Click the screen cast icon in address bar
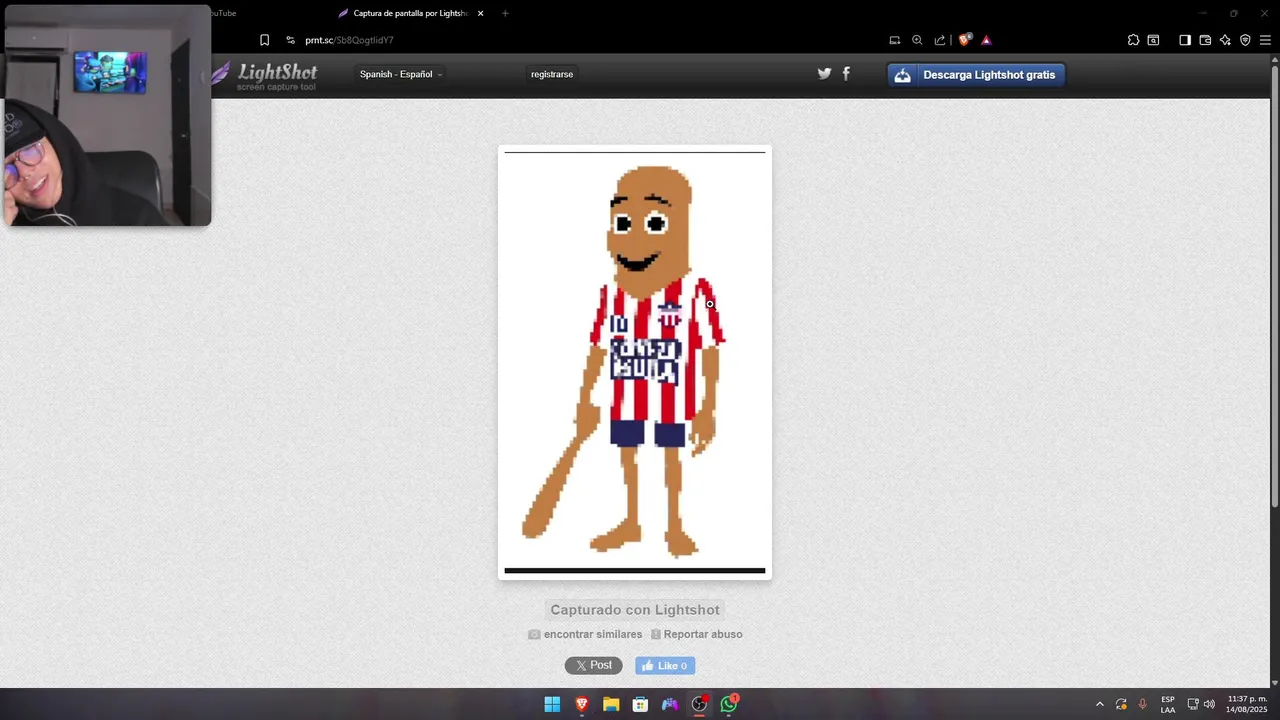This screenshot has height=720, width=1280. click(x=895, y=40)
